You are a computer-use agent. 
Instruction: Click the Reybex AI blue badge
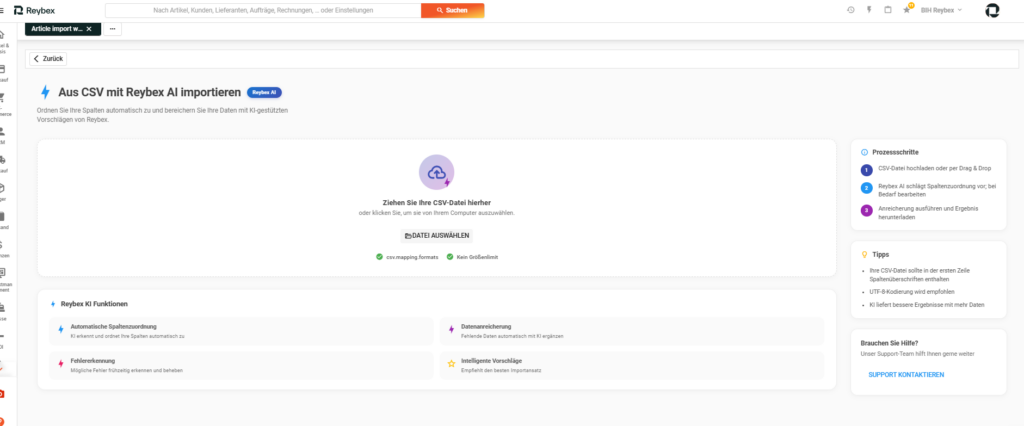tap(264, 93)
